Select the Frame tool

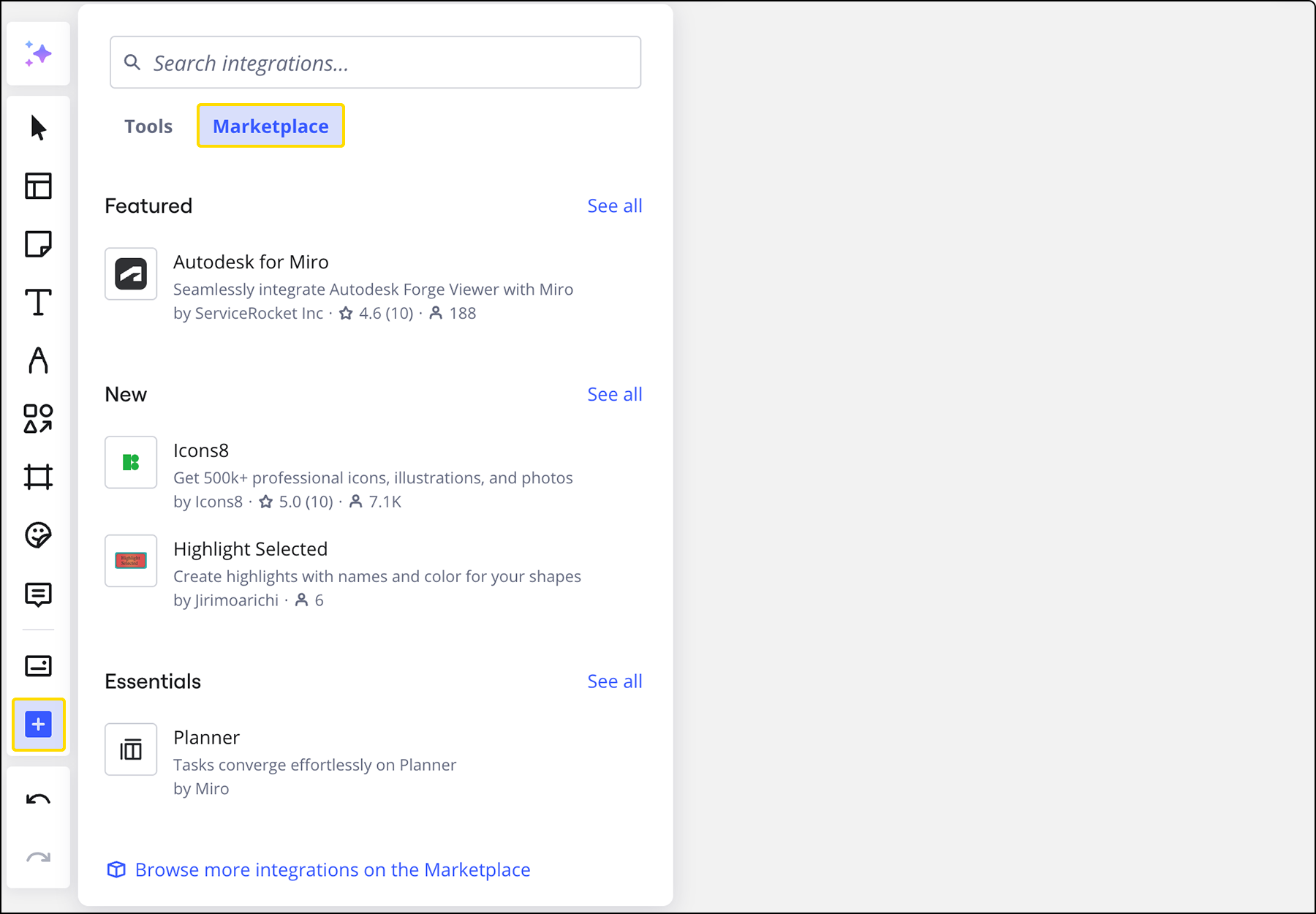(x=38, y=477)
